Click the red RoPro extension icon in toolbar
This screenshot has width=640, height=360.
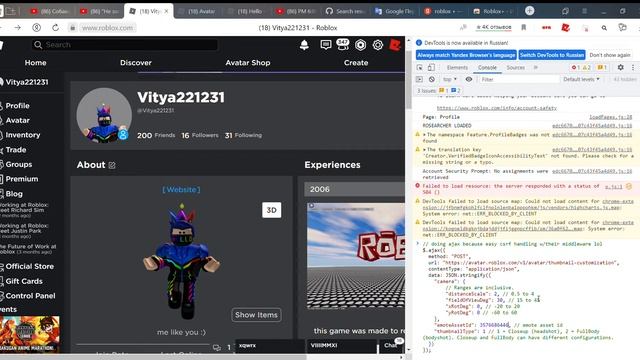(x=565, y=28)
